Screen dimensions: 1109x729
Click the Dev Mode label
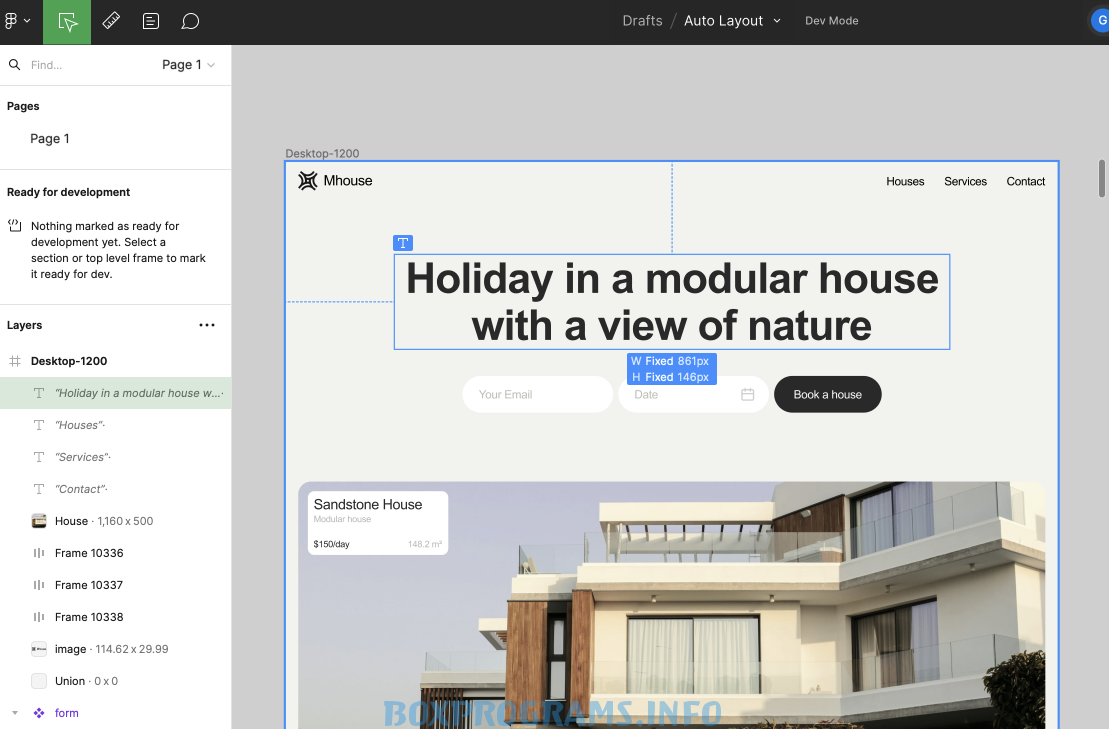(x=832, y=21)
